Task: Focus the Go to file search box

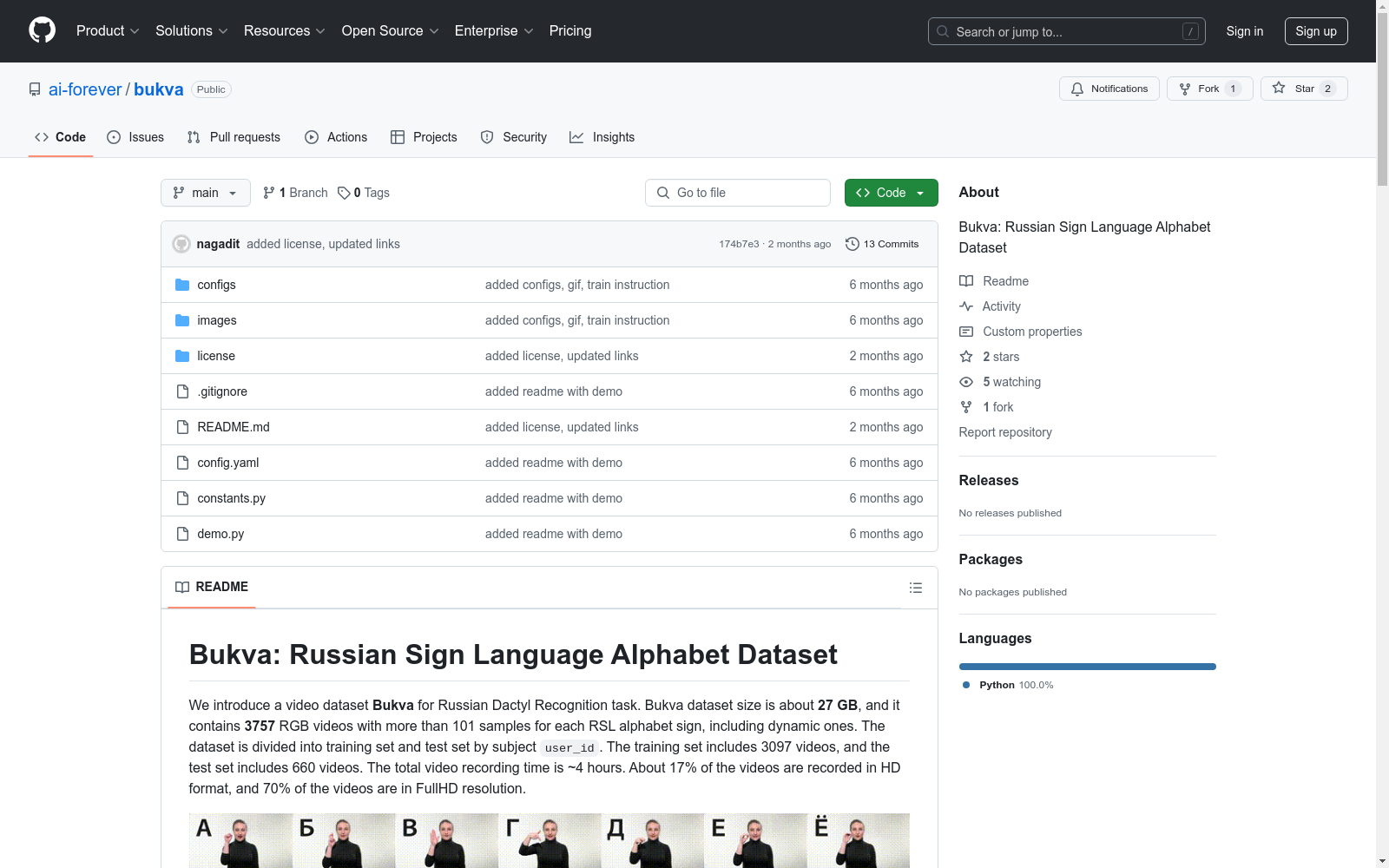Action: point(738,193)
